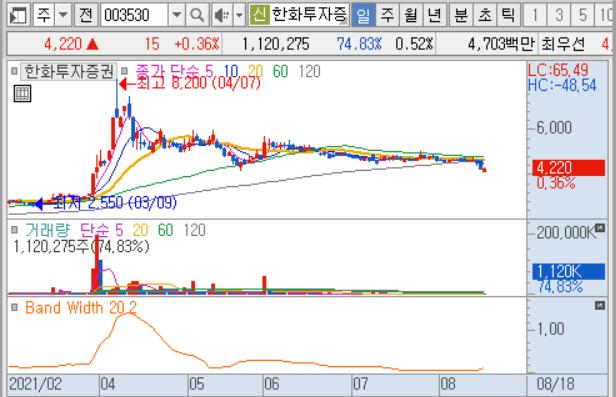The image size is (616, 397).
Task: Click the magnifier stock search icon
Action: (197, 15)
